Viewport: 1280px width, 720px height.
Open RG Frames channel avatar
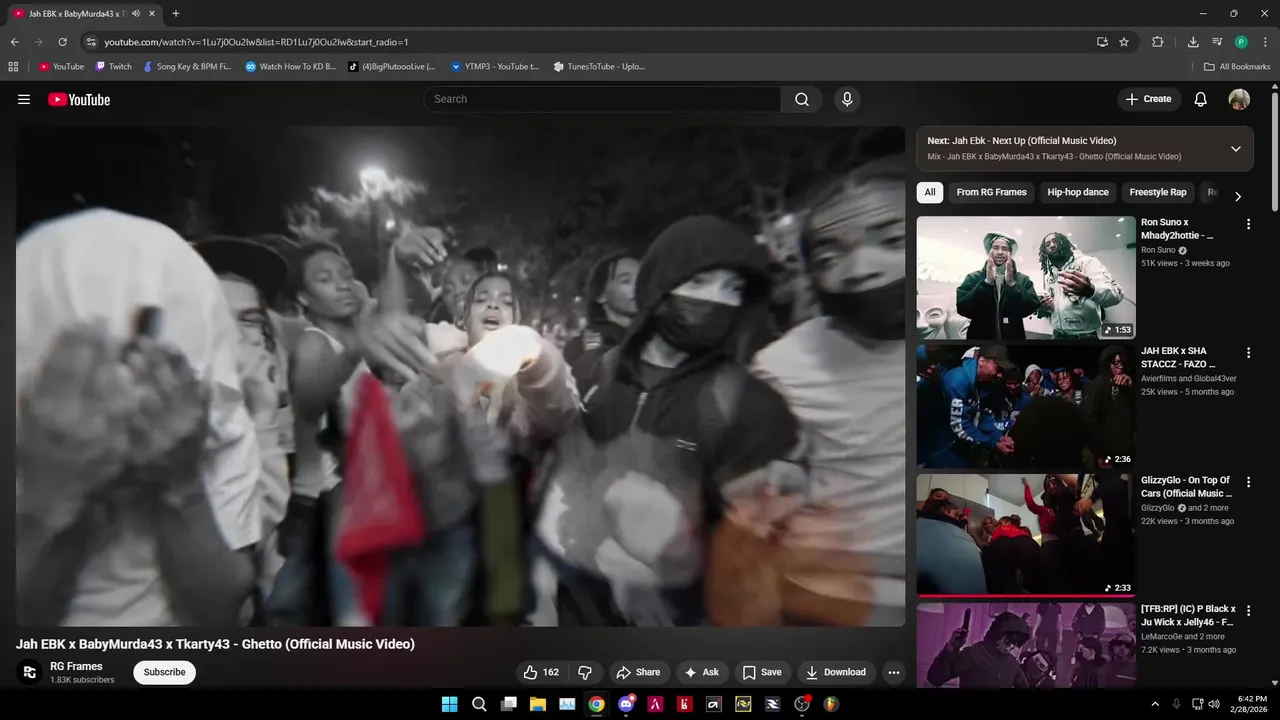click(x=29, y=672)
